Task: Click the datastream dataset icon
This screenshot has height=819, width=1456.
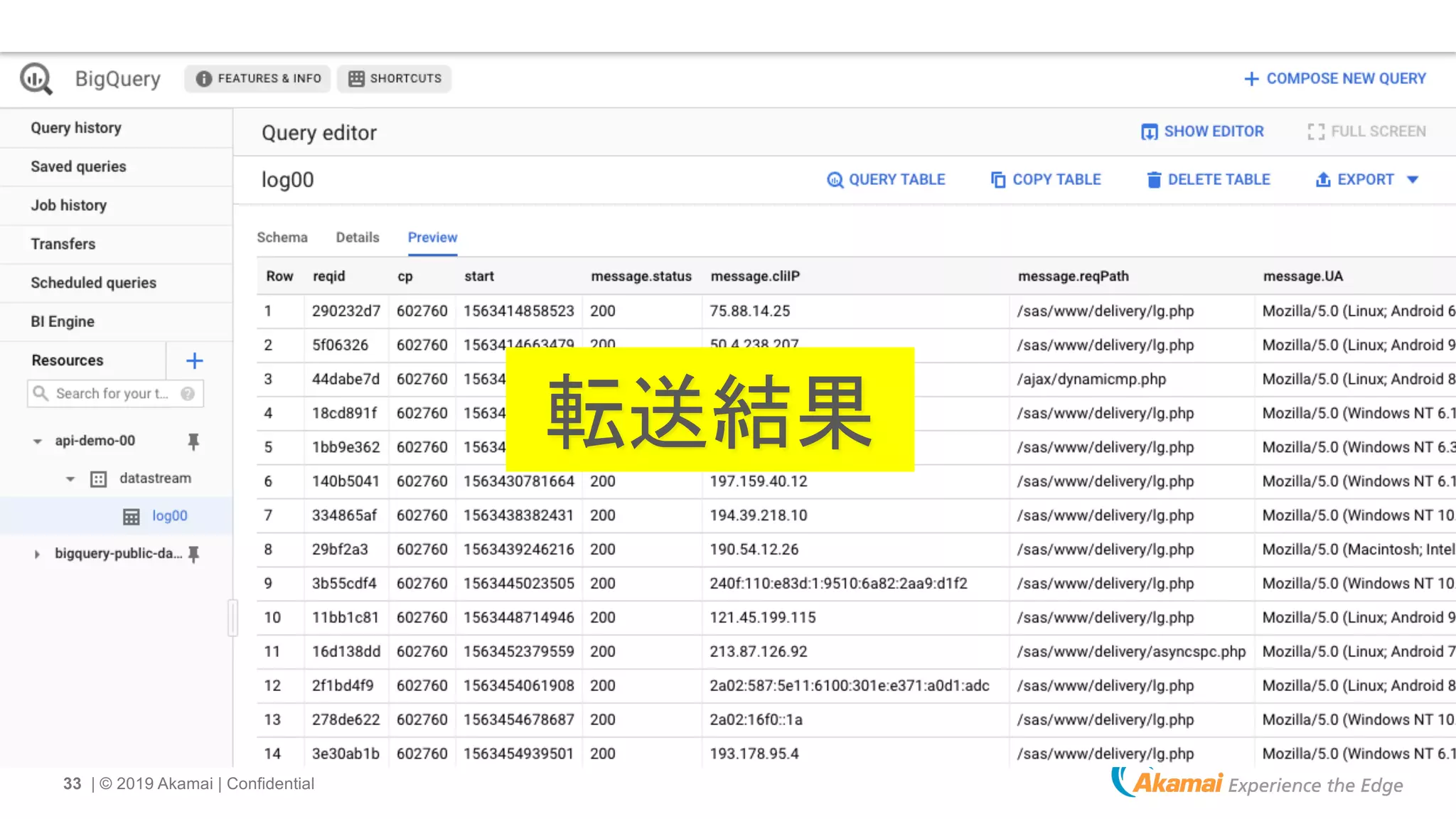Action: coord(99,479)
